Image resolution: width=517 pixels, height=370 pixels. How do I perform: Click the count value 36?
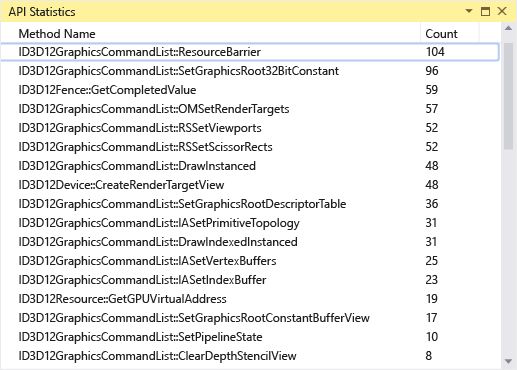coord(432,204)
